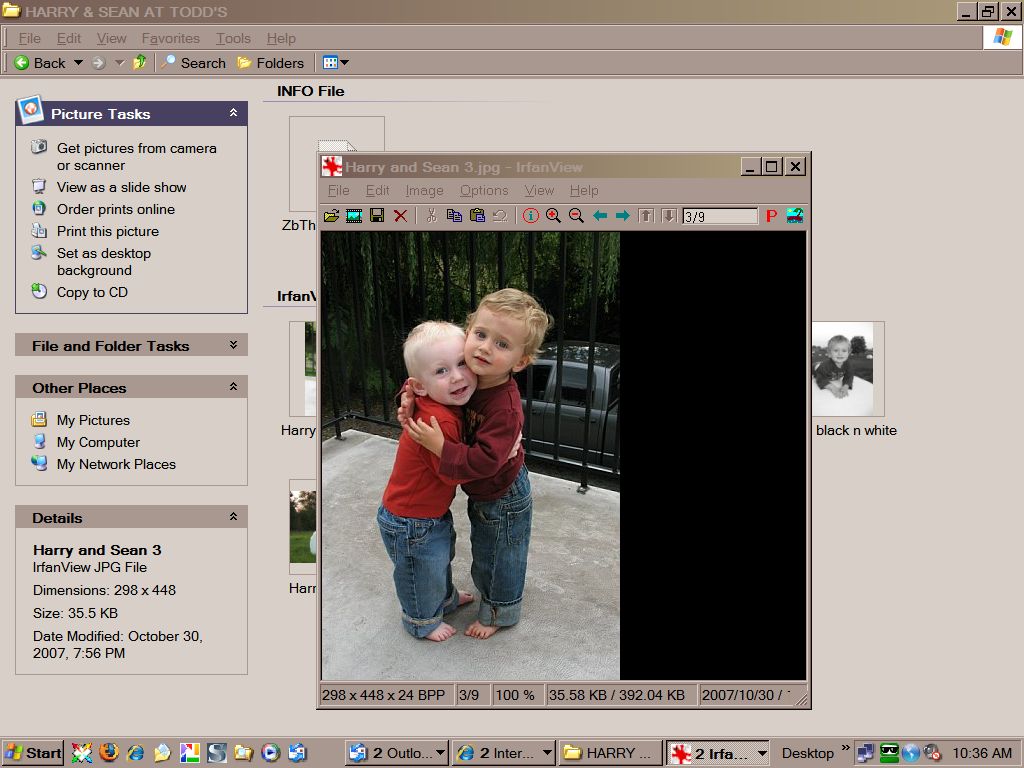Open image information with the red i icon

tap(530, 215)
